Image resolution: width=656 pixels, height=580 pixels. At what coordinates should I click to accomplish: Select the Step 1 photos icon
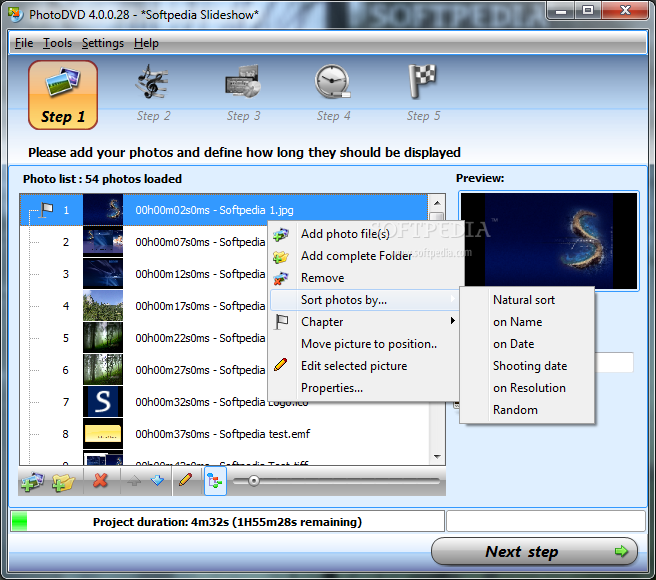(x=63, y=95)
